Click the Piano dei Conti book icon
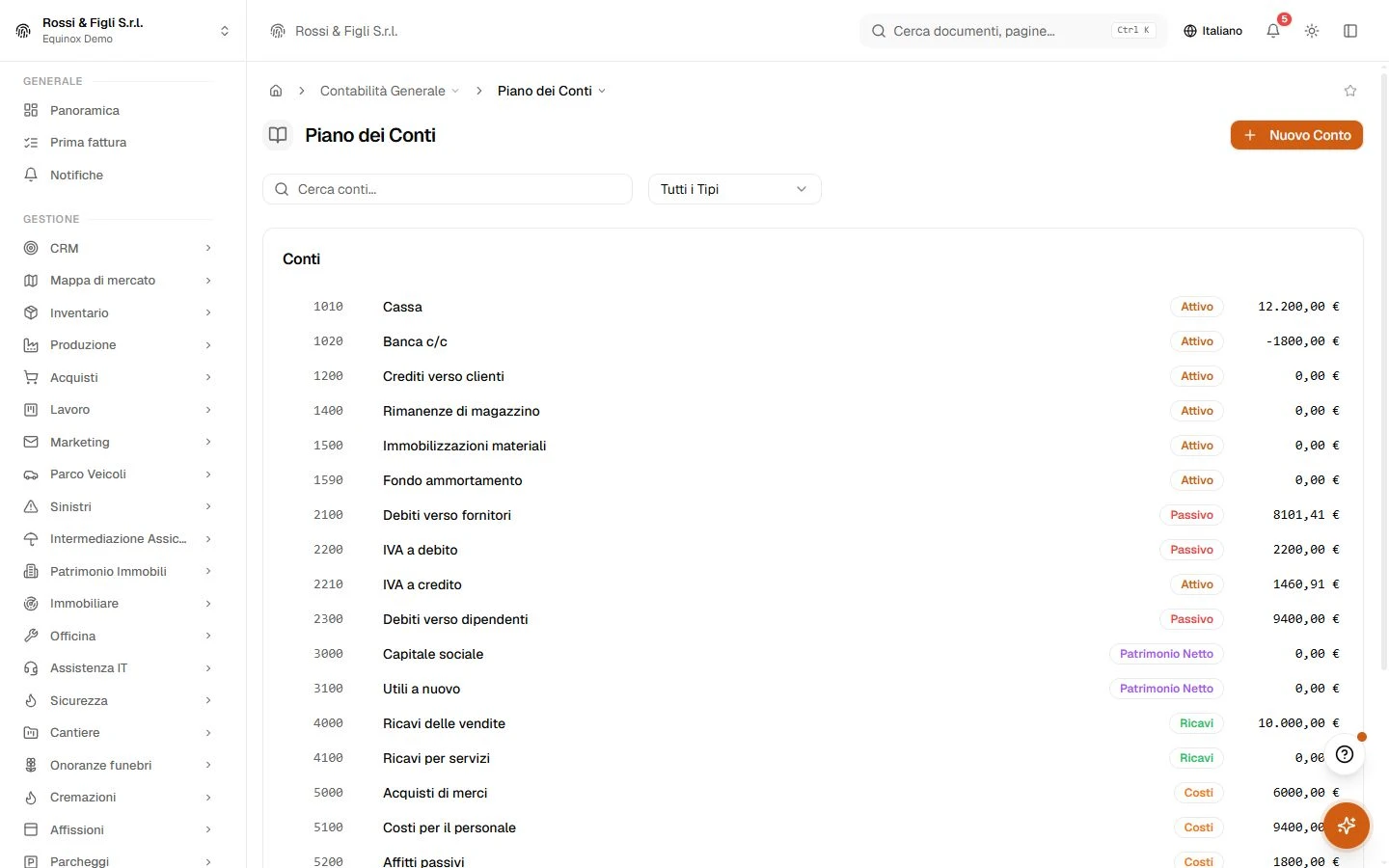The width and height of the screenshot is (1389, 868). (278, 135)
